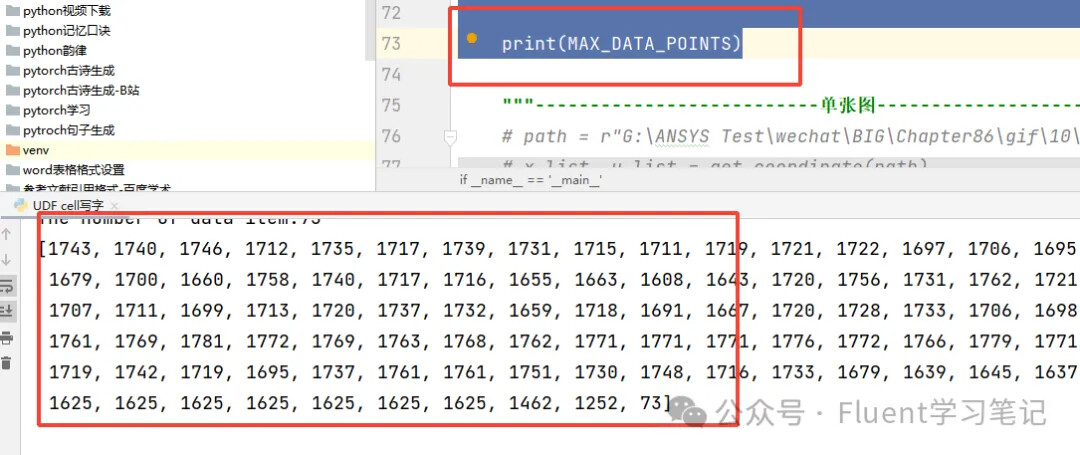Click the up arrow in the run console

(7, 235)
